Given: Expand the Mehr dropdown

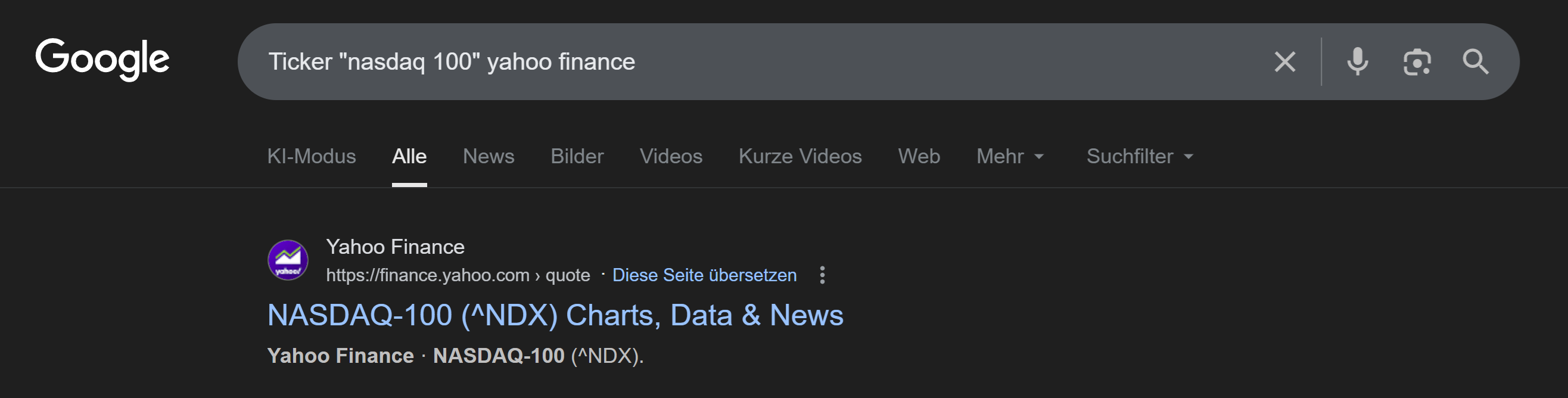Looking at the screenshot, I should pos(1010,157).
